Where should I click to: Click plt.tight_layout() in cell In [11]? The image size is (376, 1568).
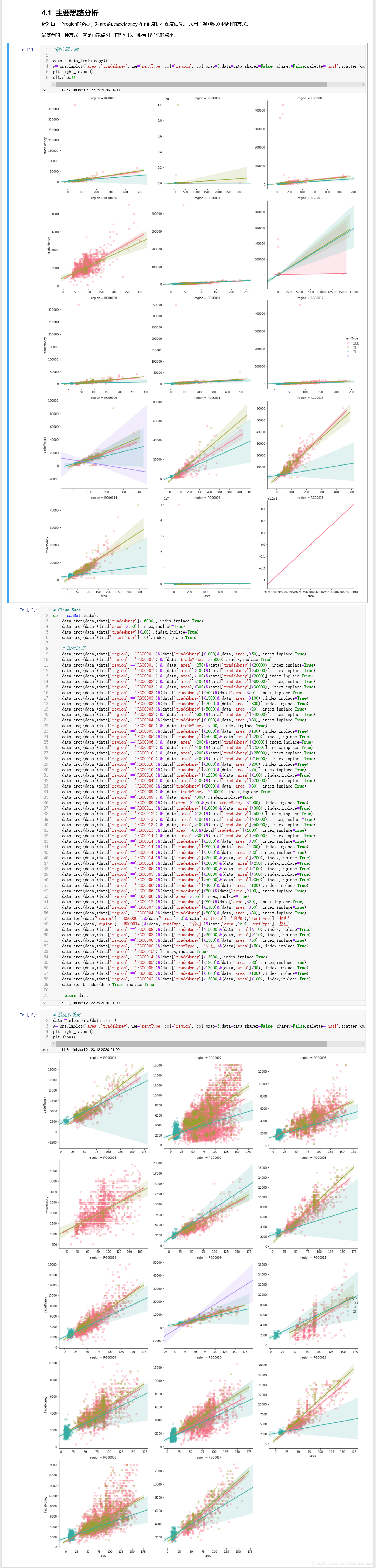point(73,72)
